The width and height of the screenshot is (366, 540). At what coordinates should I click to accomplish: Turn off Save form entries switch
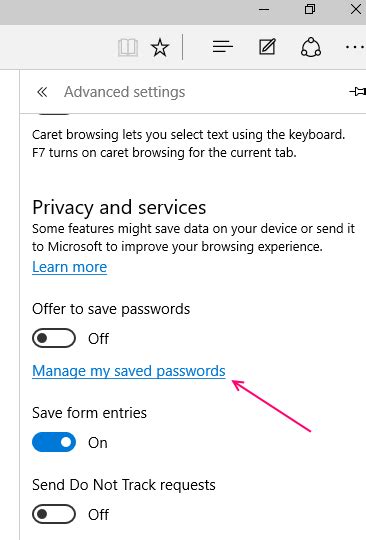[x=54, y=442]
